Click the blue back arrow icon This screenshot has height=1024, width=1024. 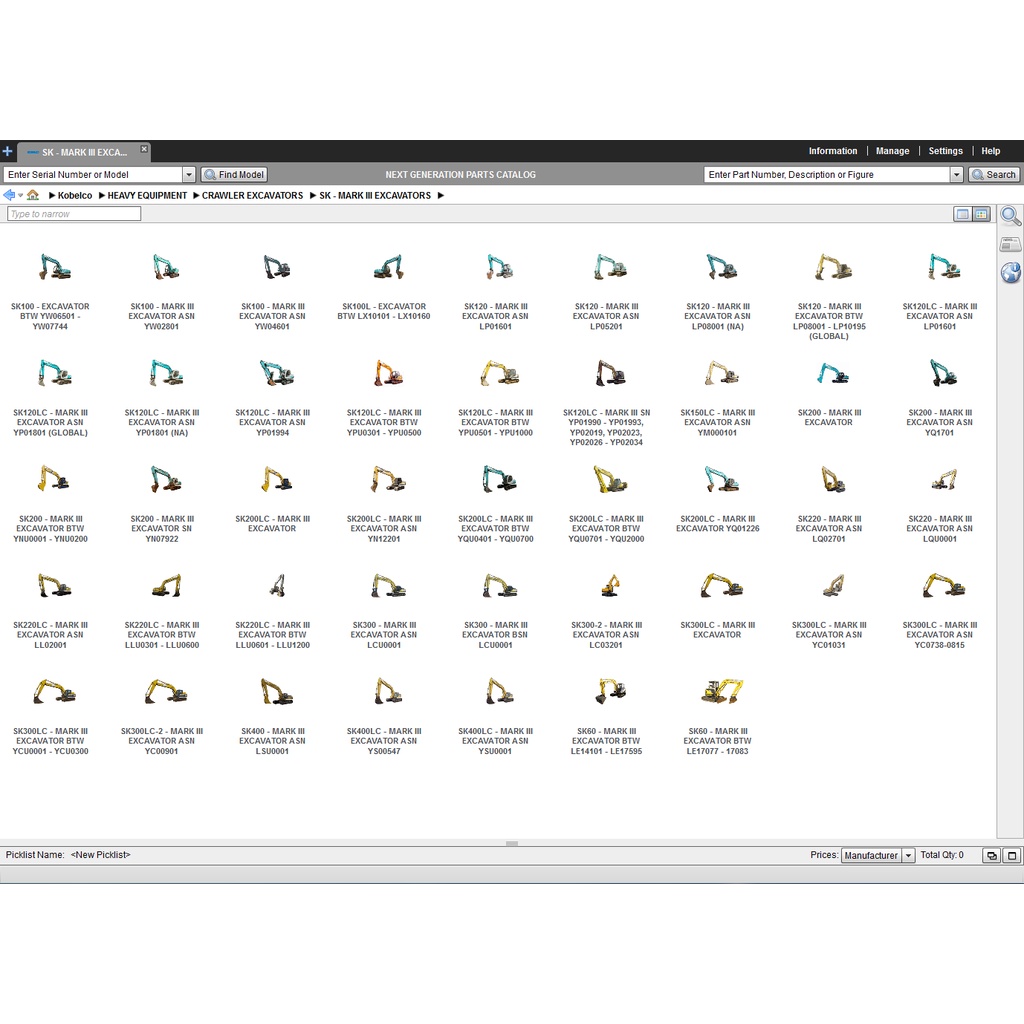click(9, 195)
